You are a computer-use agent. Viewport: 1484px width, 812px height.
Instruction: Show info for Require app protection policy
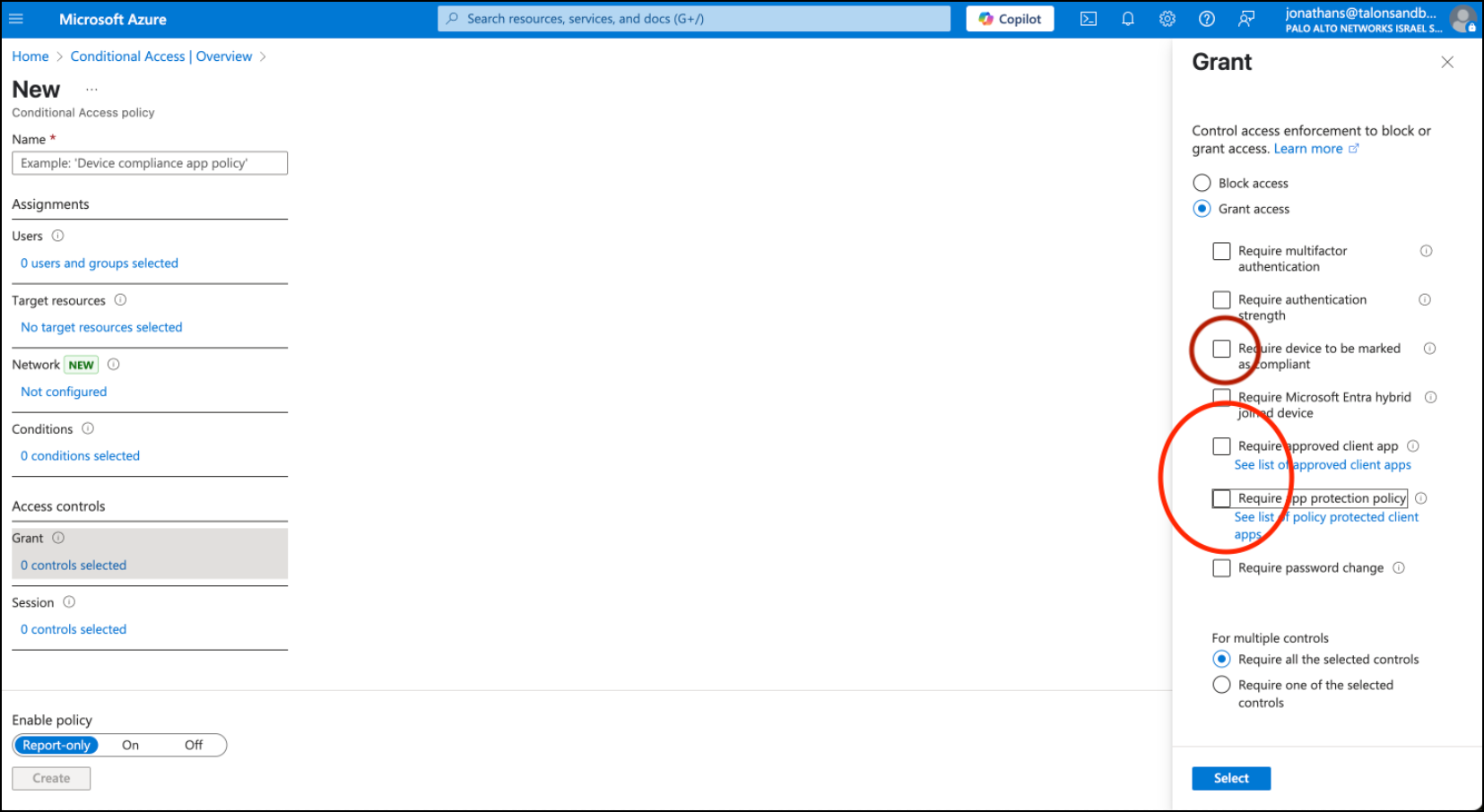[1421, 498]
